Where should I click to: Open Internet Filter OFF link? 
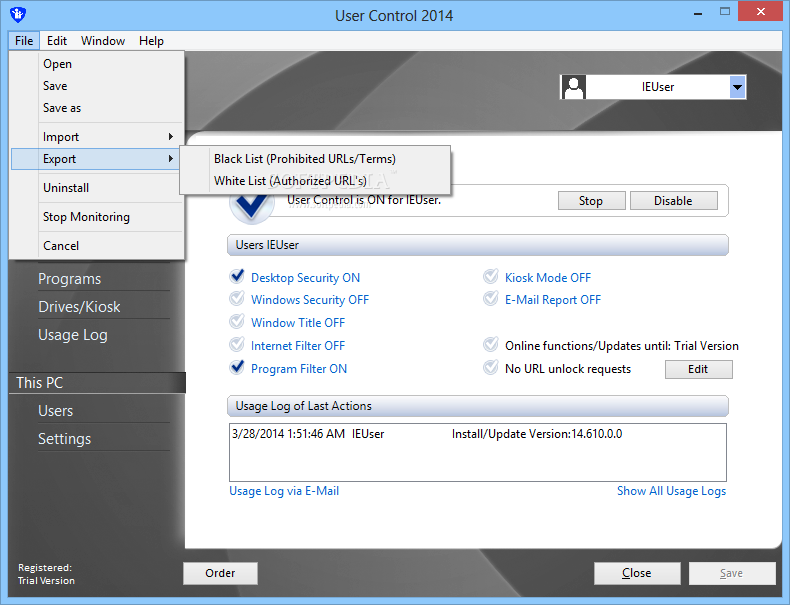tap(298, 346)
